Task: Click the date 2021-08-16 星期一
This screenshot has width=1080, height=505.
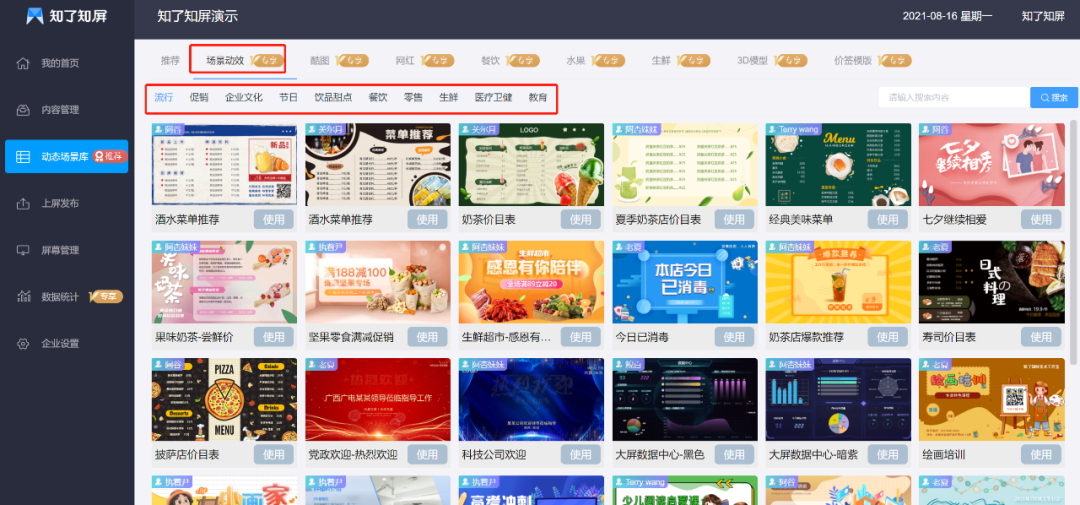Action: click(948, 16)
